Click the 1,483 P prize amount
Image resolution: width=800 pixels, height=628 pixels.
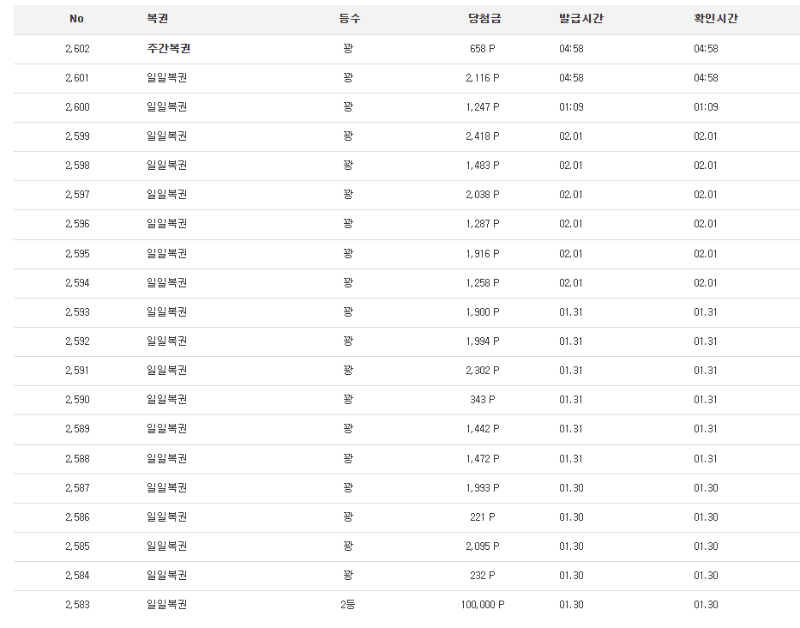click(x=482, y=165)
